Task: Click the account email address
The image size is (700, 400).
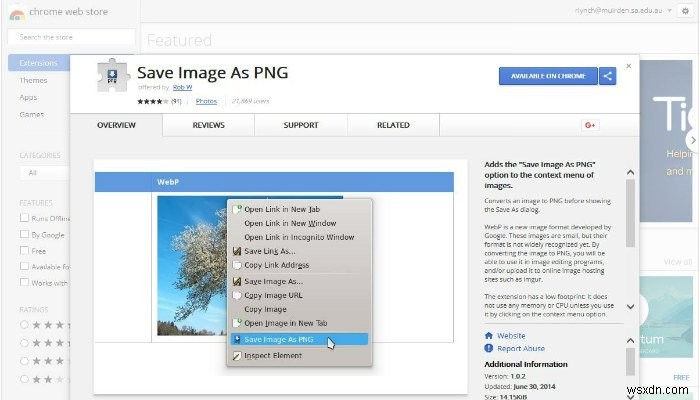Action: coord(619,11)
